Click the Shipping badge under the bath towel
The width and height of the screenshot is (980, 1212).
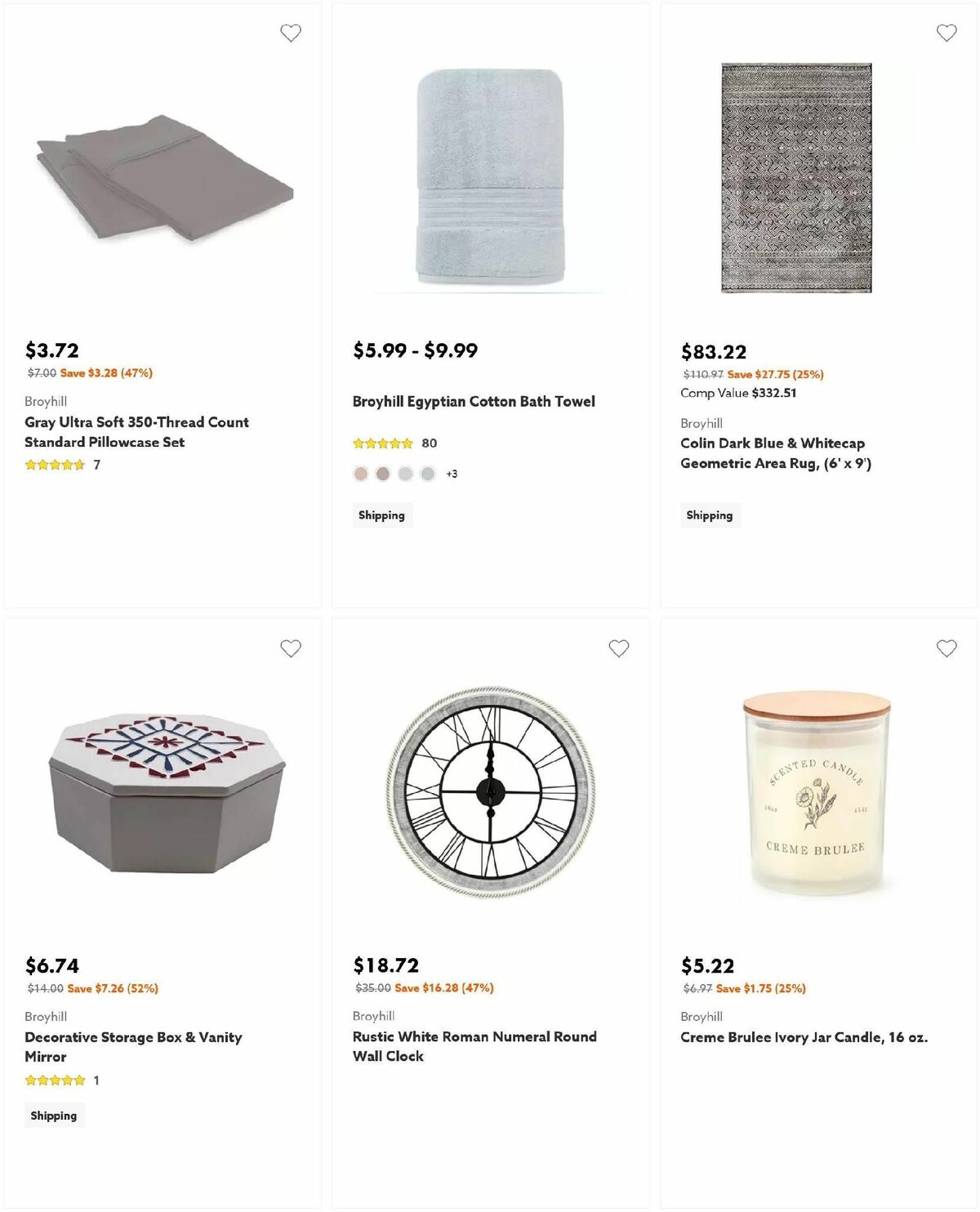click(x=381, y=515)
